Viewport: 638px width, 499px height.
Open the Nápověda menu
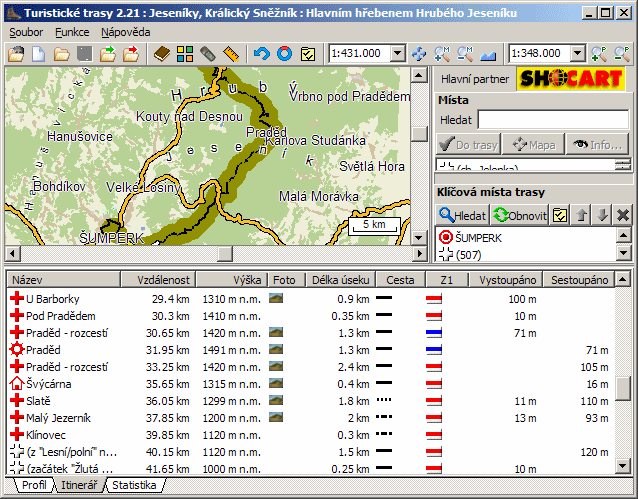coord(126,32)
